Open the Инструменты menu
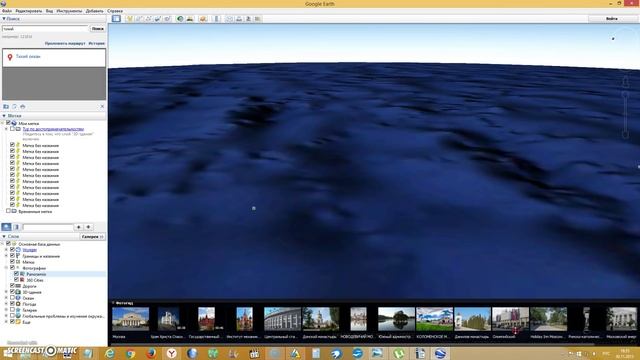This screenshot has width=640, height=360. [69, 11]
